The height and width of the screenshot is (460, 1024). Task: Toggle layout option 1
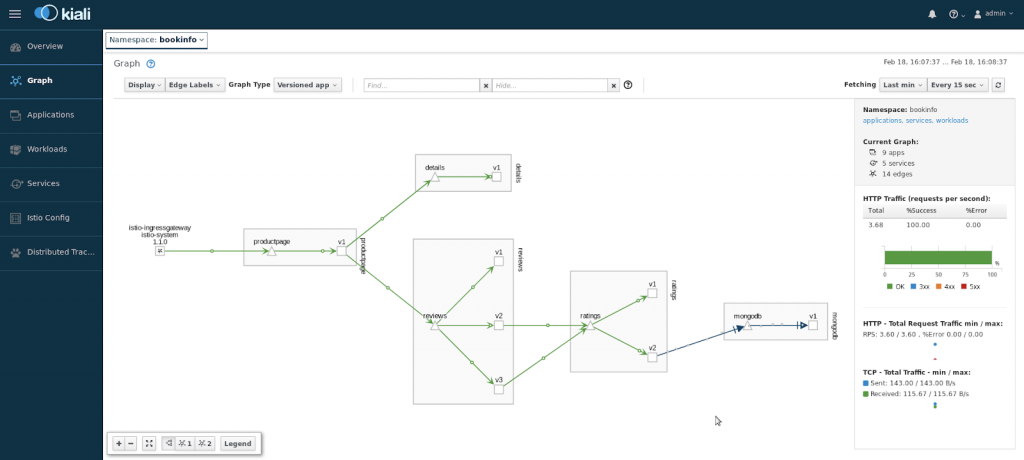coord(185,443)
